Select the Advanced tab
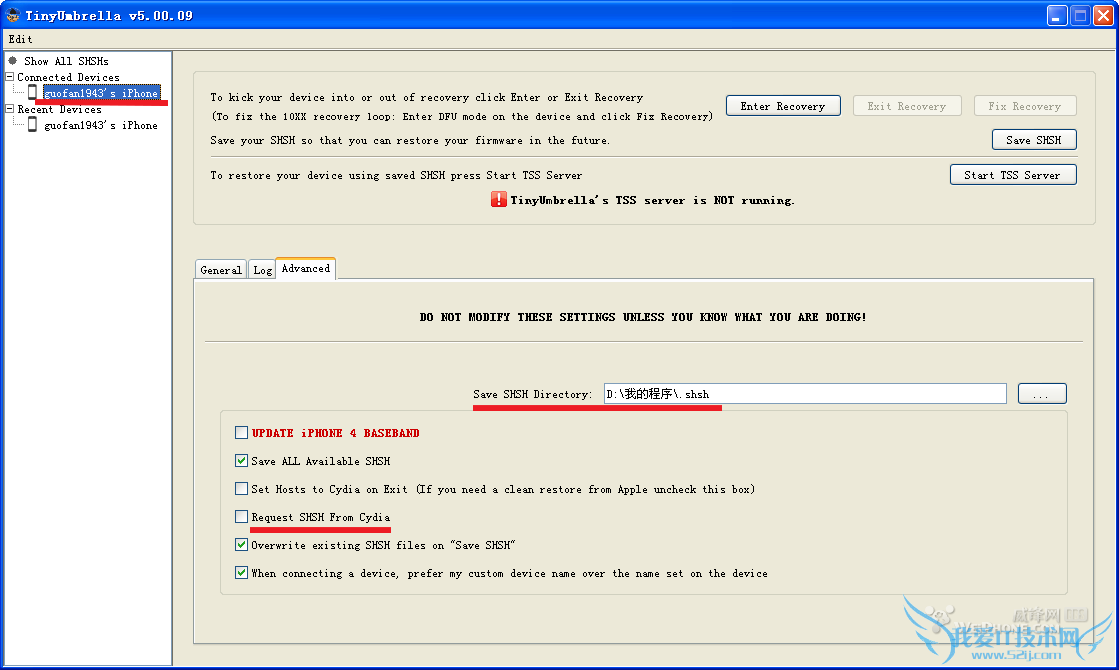 point(305,268)
